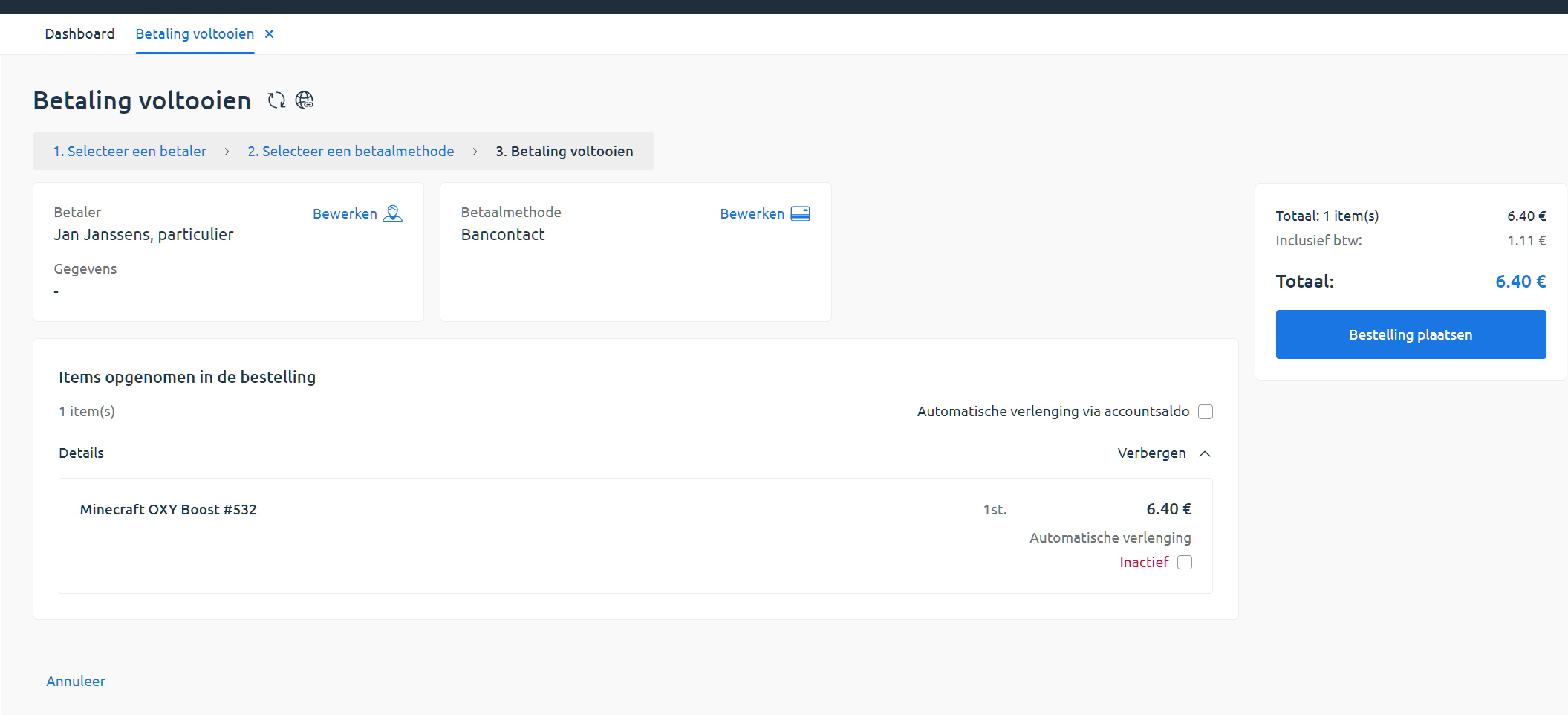Enable automatic renewal via accountsaldo checkbox
1568x715 pixels.
1205,412
